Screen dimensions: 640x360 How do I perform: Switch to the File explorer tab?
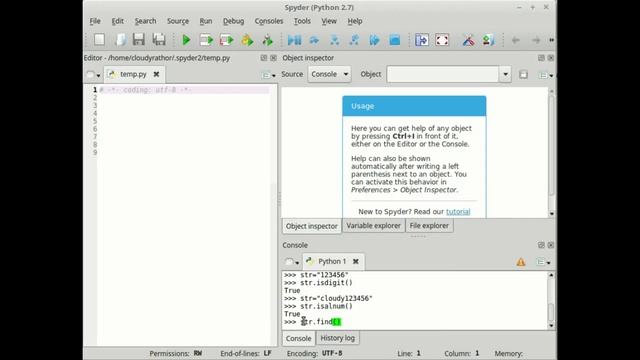coord(429,225)
